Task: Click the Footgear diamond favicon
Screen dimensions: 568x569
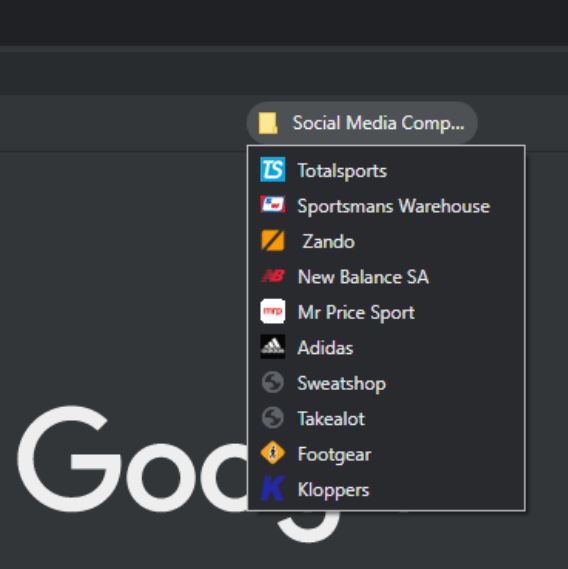Action: tap(273, 453)
